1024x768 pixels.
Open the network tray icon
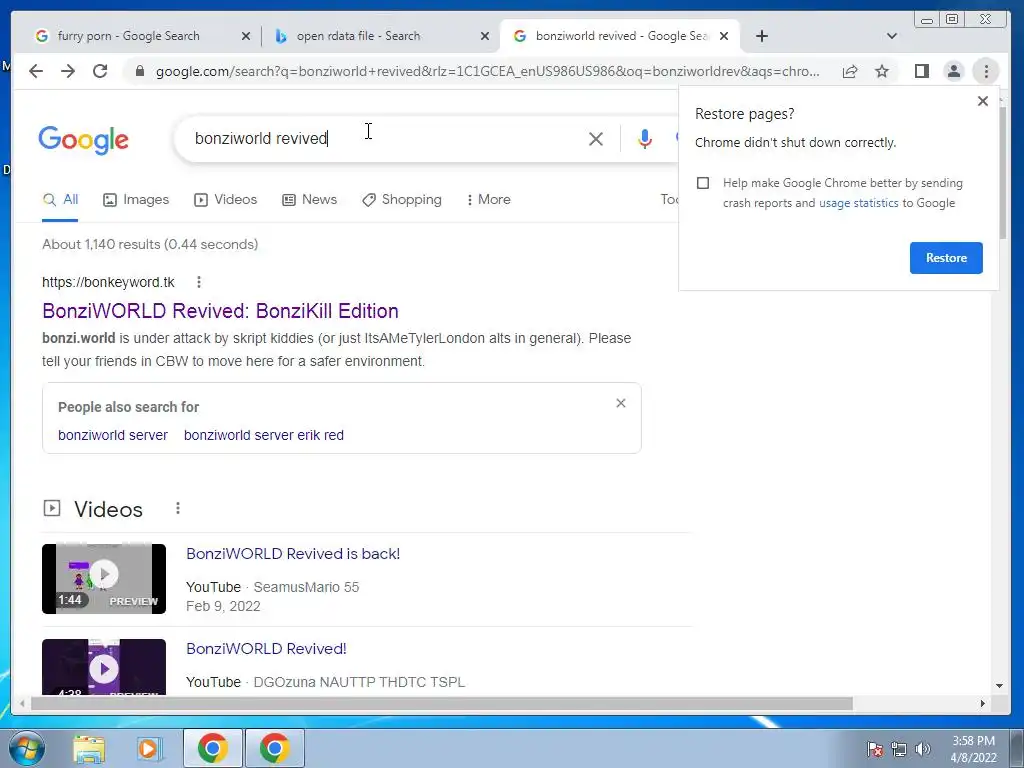click(x=899, y=749)
